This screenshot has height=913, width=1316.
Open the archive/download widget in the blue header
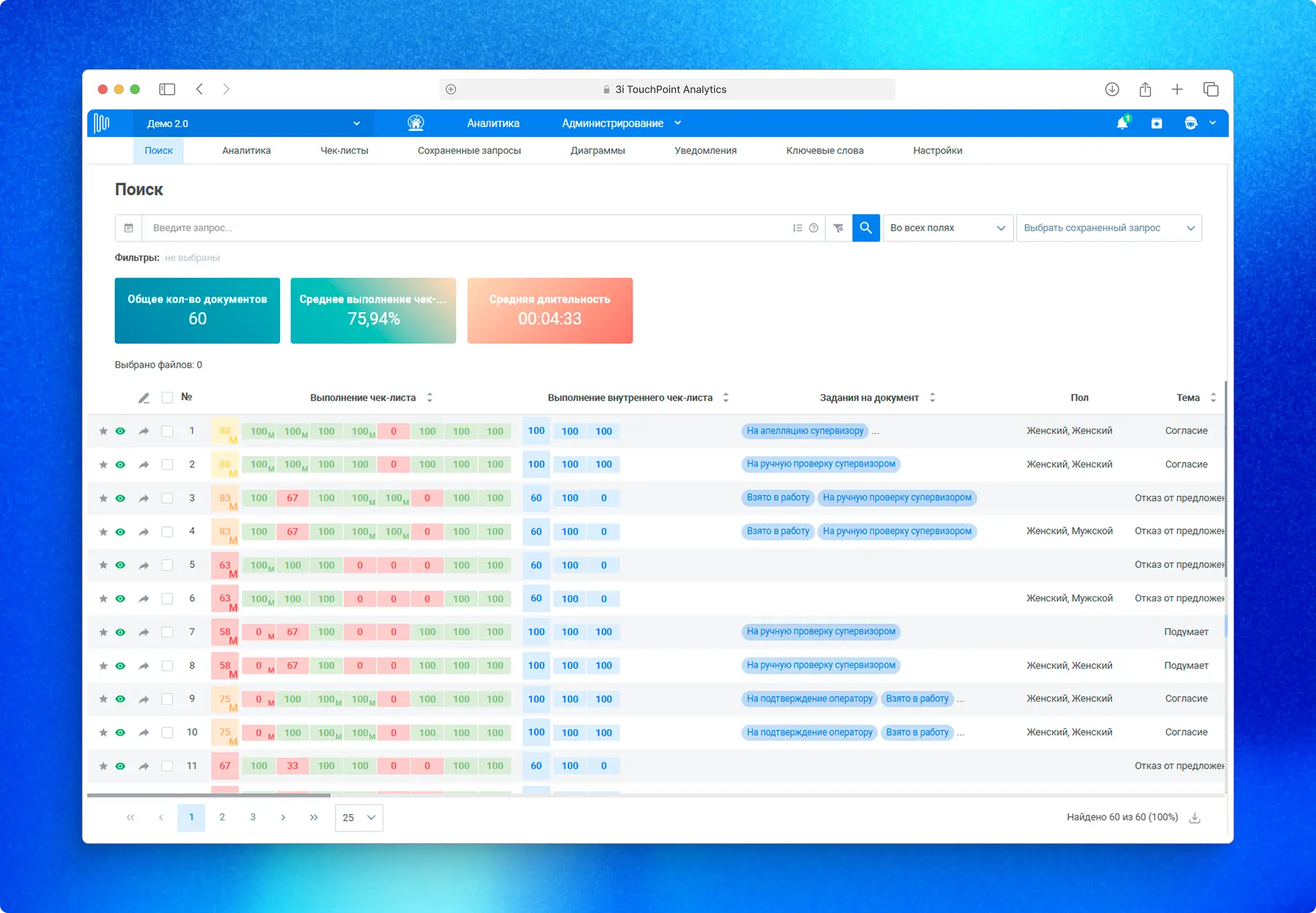(x=1156, y=123)
